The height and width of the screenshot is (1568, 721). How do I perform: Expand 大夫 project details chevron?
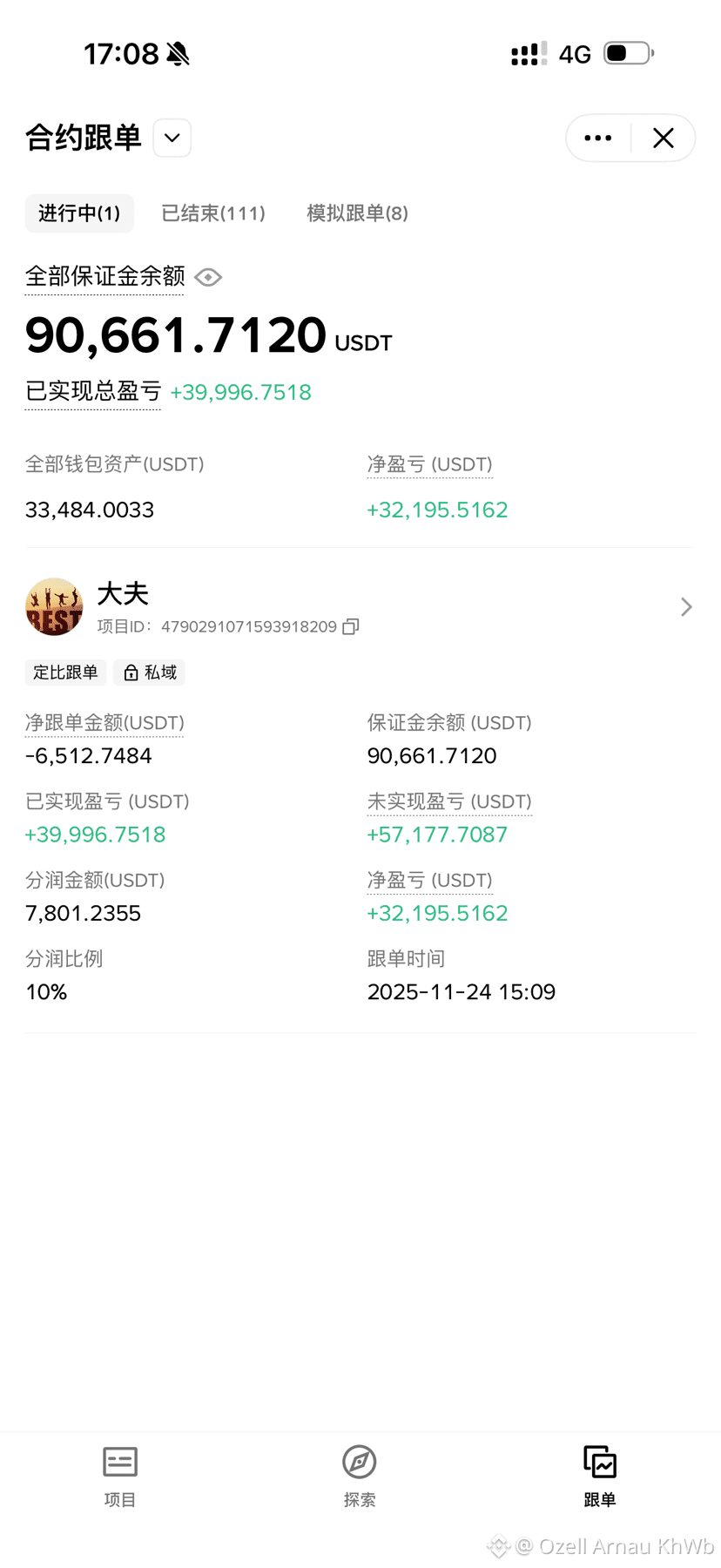(686, 606)
